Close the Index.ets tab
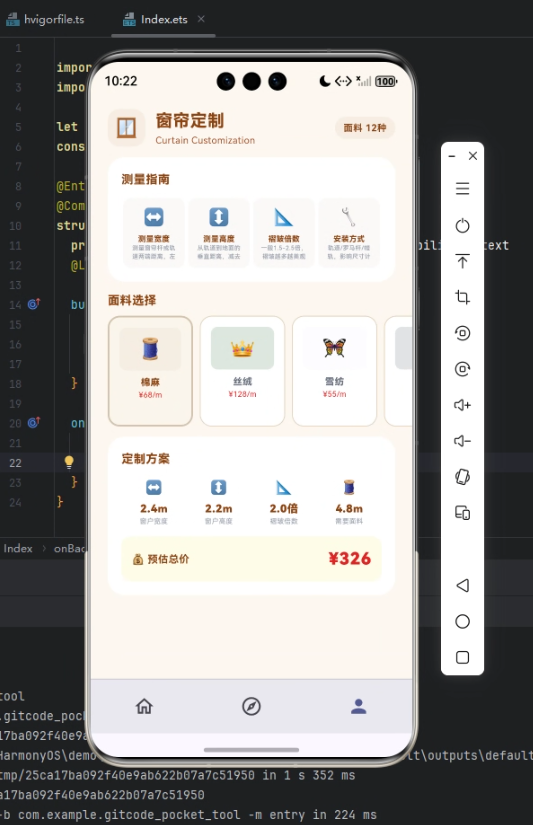This screenshot has width=533, height=825. [201, 19]
